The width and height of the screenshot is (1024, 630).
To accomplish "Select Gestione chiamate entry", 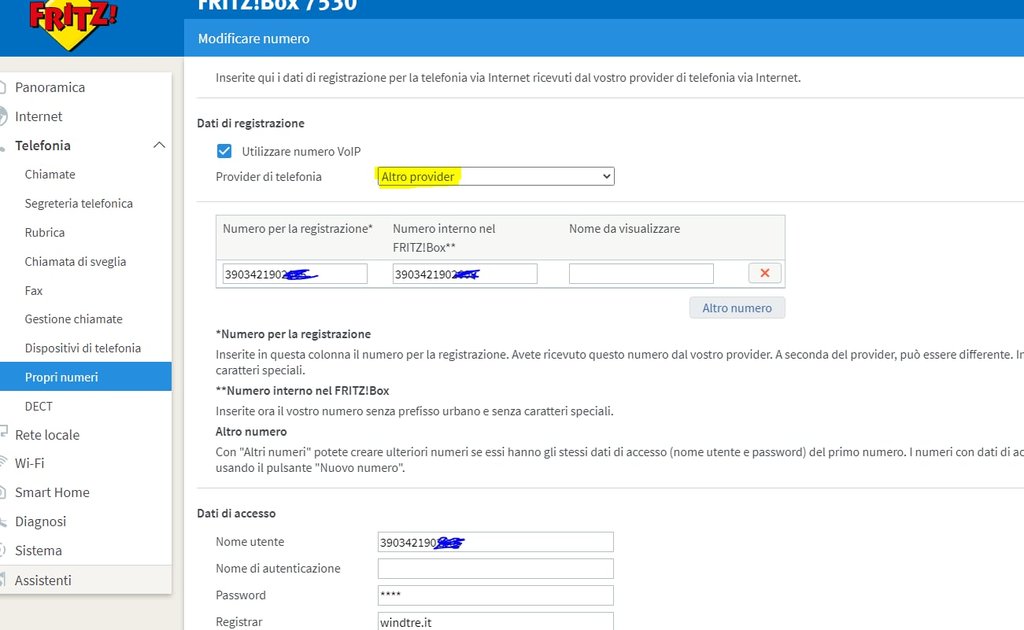I will coord(73,319).
